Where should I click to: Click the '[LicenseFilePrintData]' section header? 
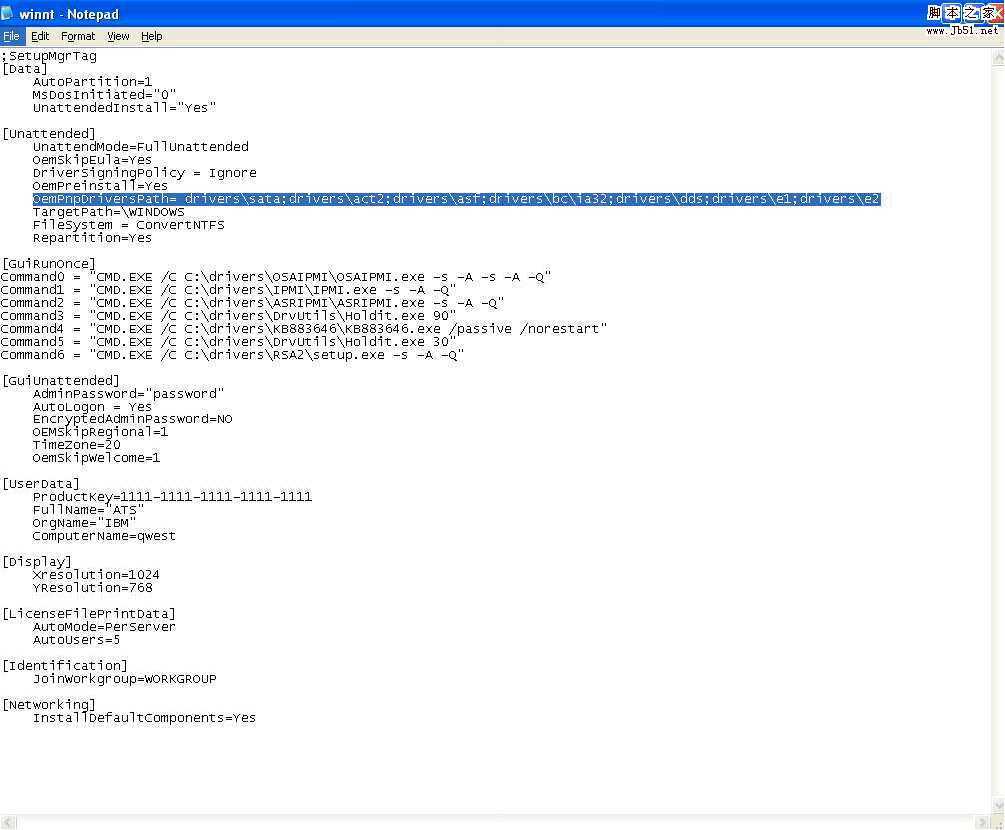click(x=88, y=614)
